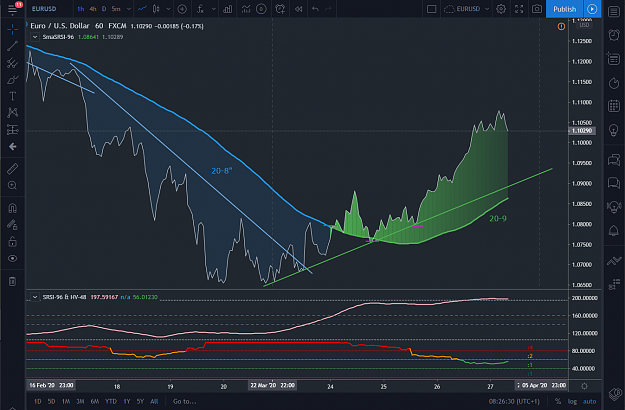Set date range to 5Y
Screen dimensions: 625x410
tap(140, 401)
